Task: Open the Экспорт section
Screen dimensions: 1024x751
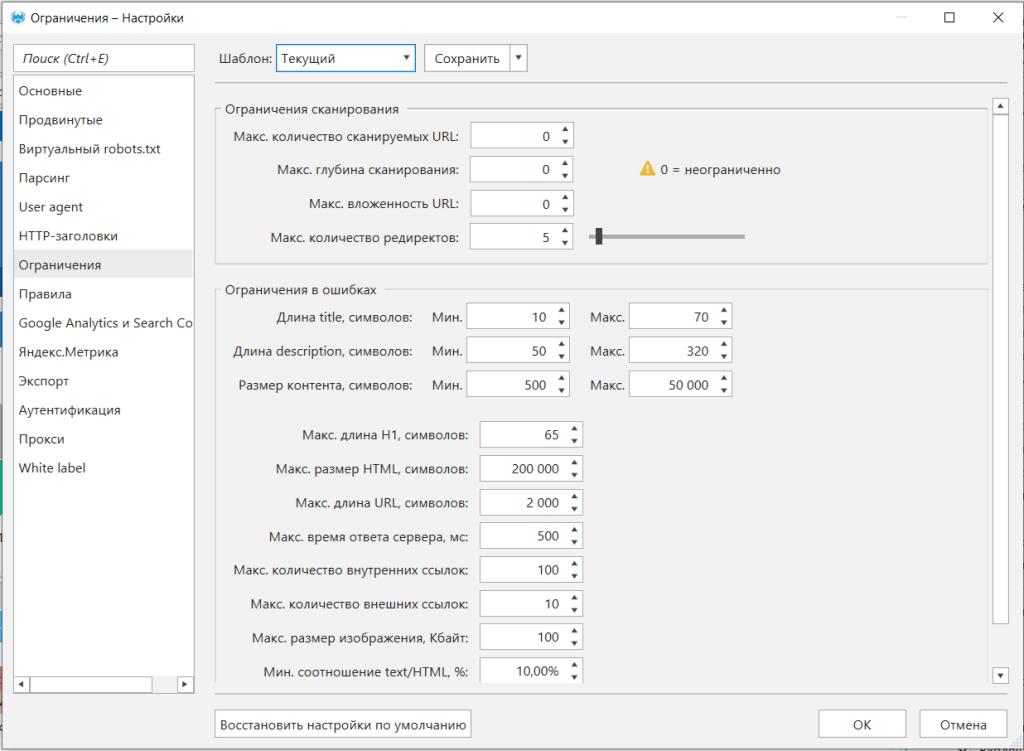Action: pyautogui.click(x=103, y=381)
